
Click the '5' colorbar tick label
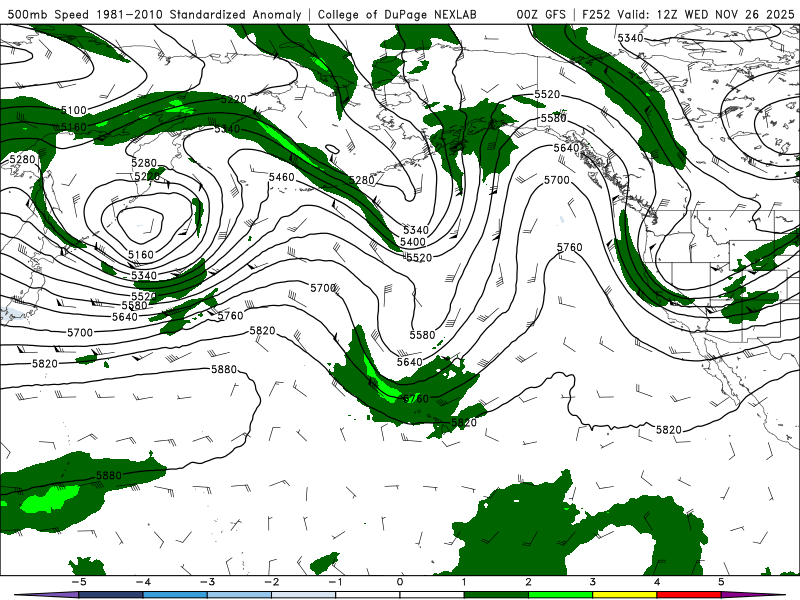click(x=721, y=582)
